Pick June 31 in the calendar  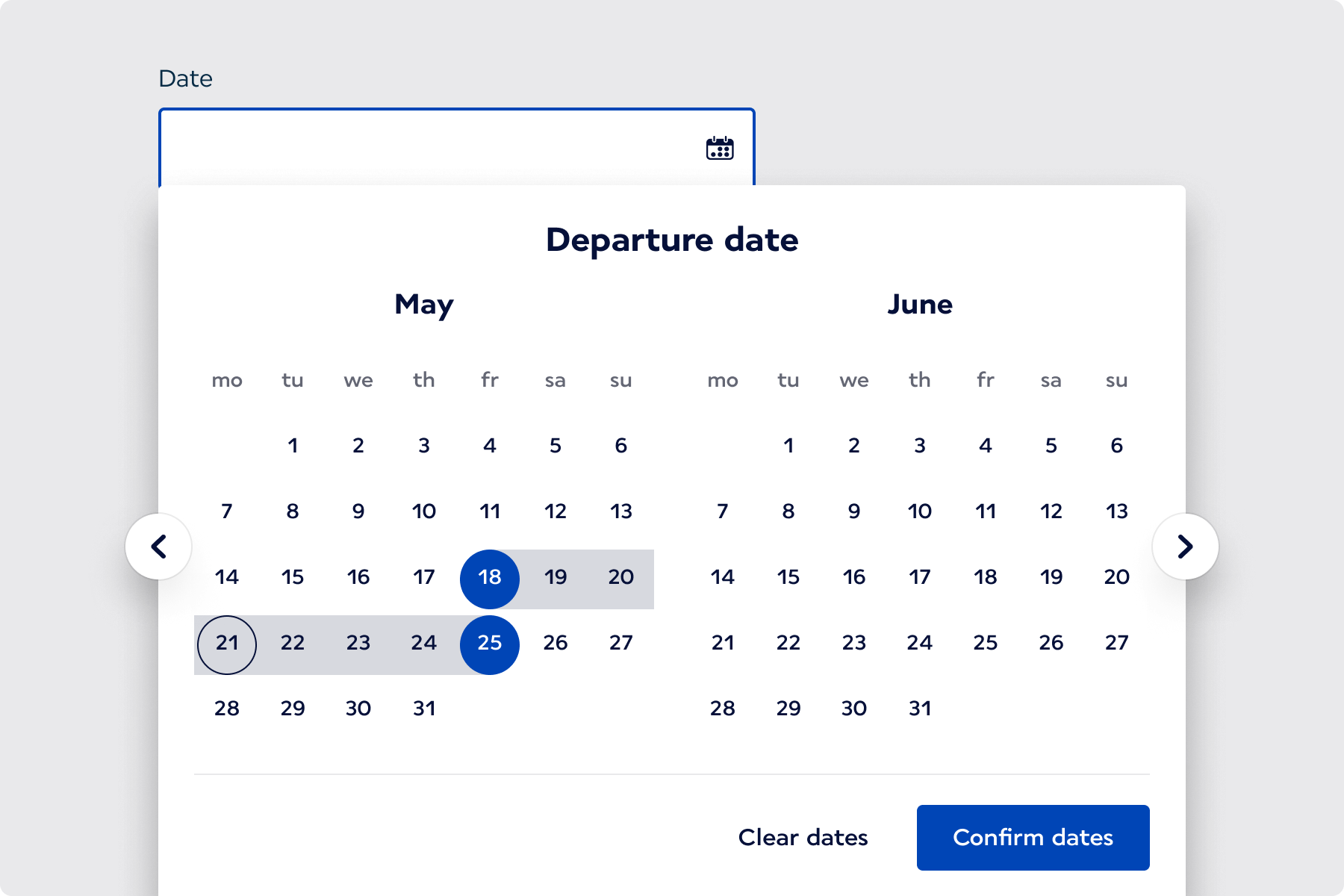(920, 709)
